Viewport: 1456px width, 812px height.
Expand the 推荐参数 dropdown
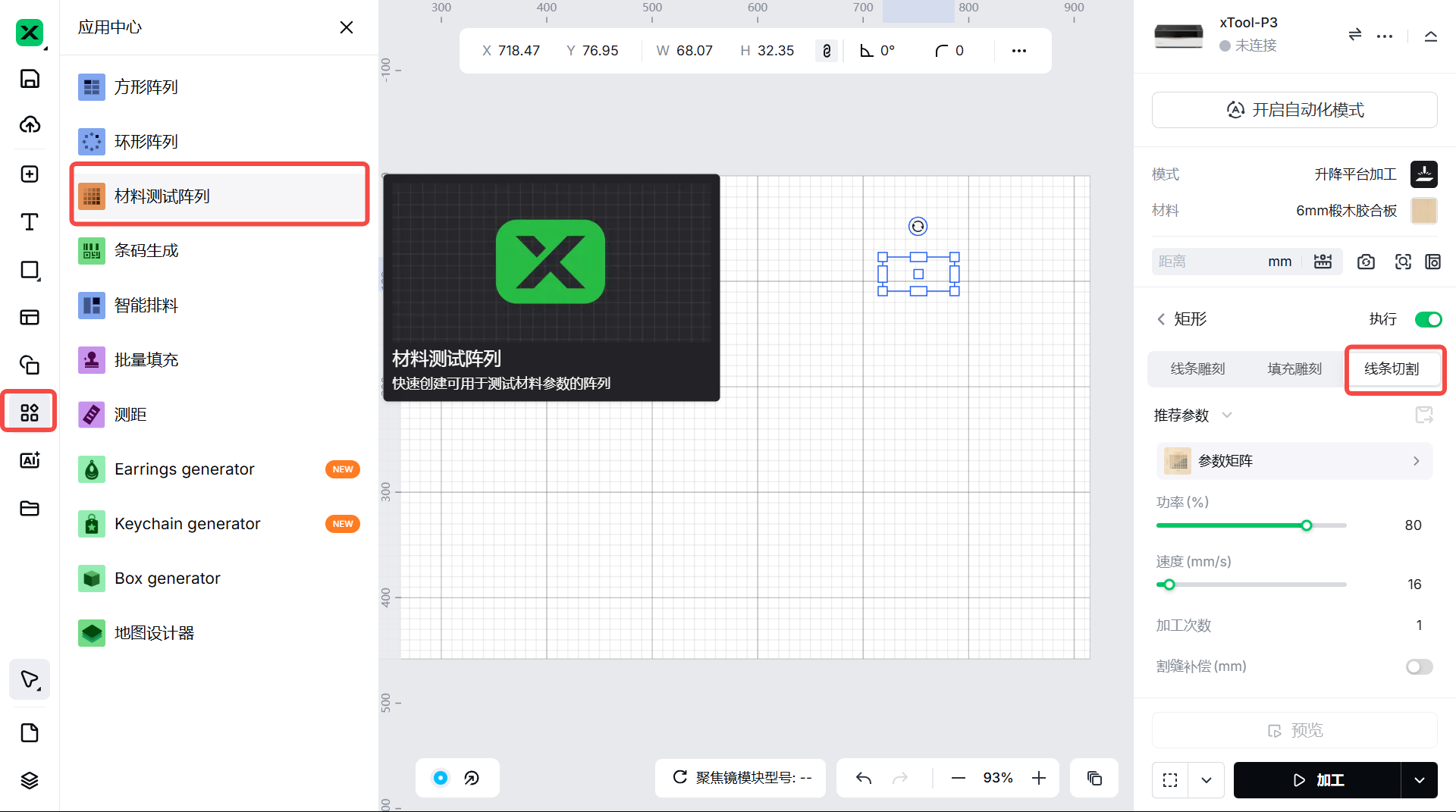coord(1227,415)
